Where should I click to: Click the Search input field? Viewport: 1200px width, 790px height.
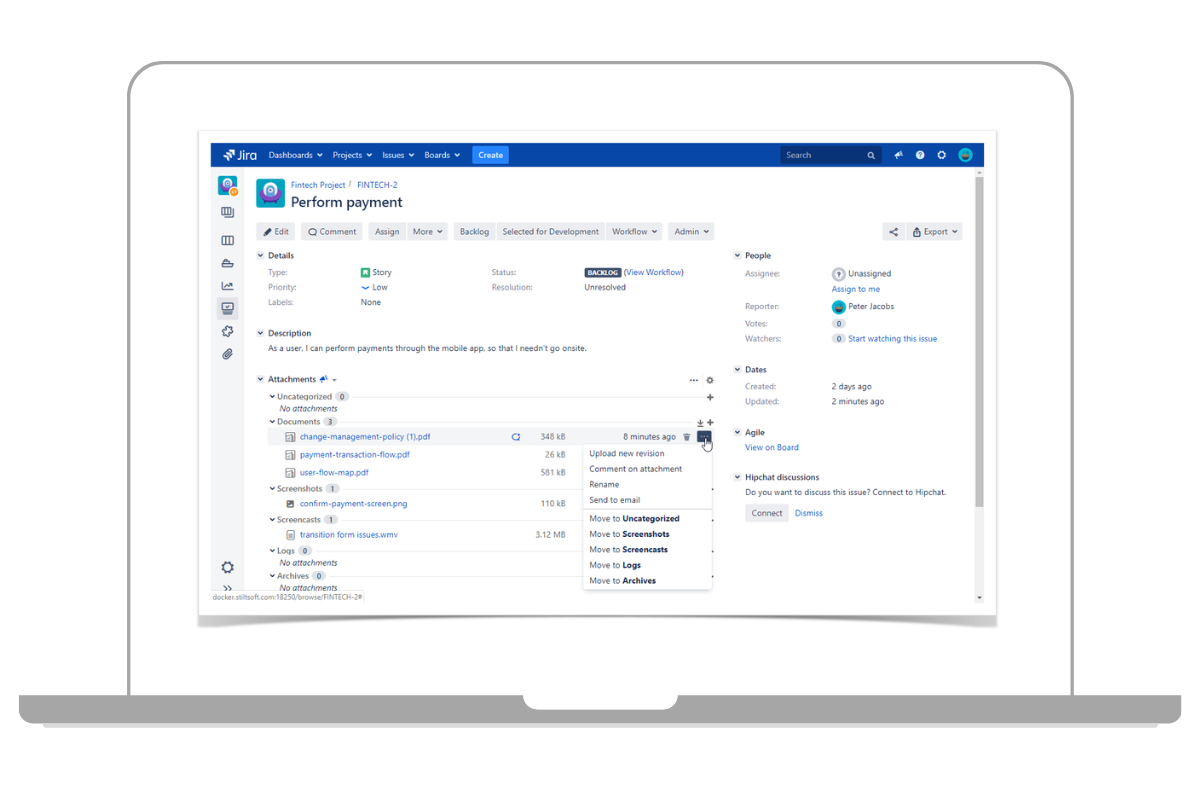tap(822, 155)
